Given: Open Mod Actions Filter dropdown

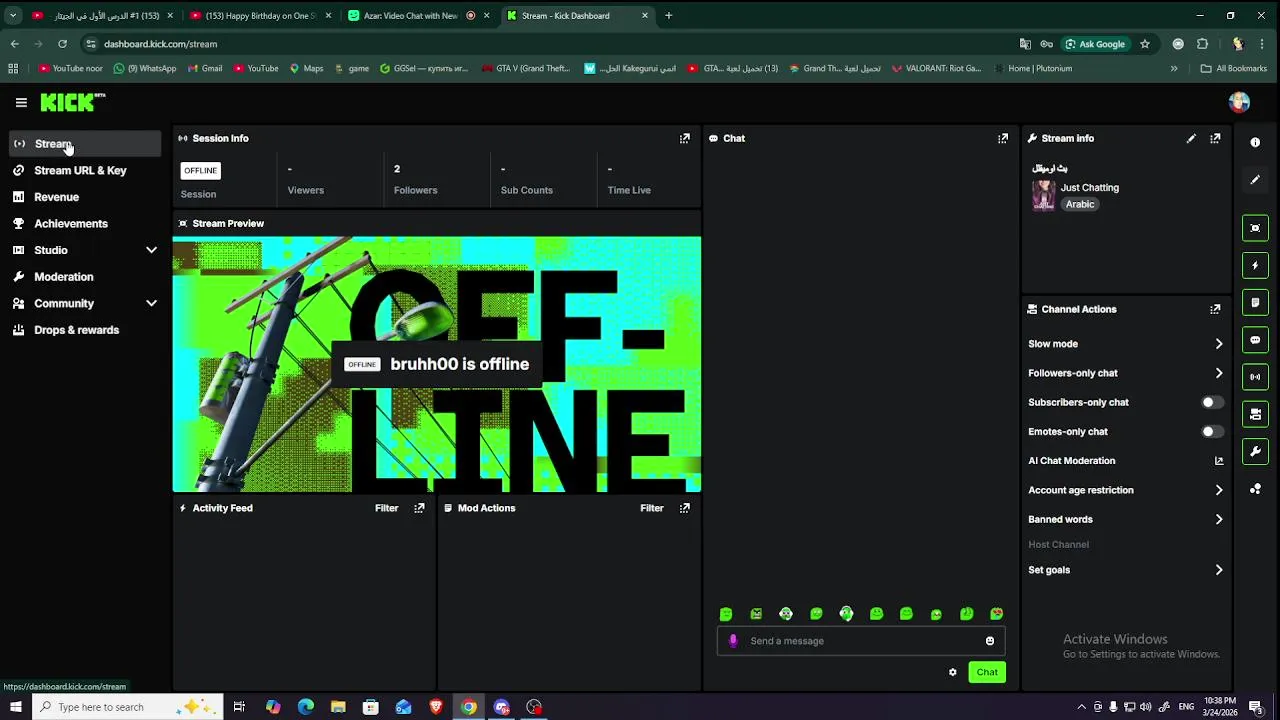Looking at the screenshot, I should 652,508.
